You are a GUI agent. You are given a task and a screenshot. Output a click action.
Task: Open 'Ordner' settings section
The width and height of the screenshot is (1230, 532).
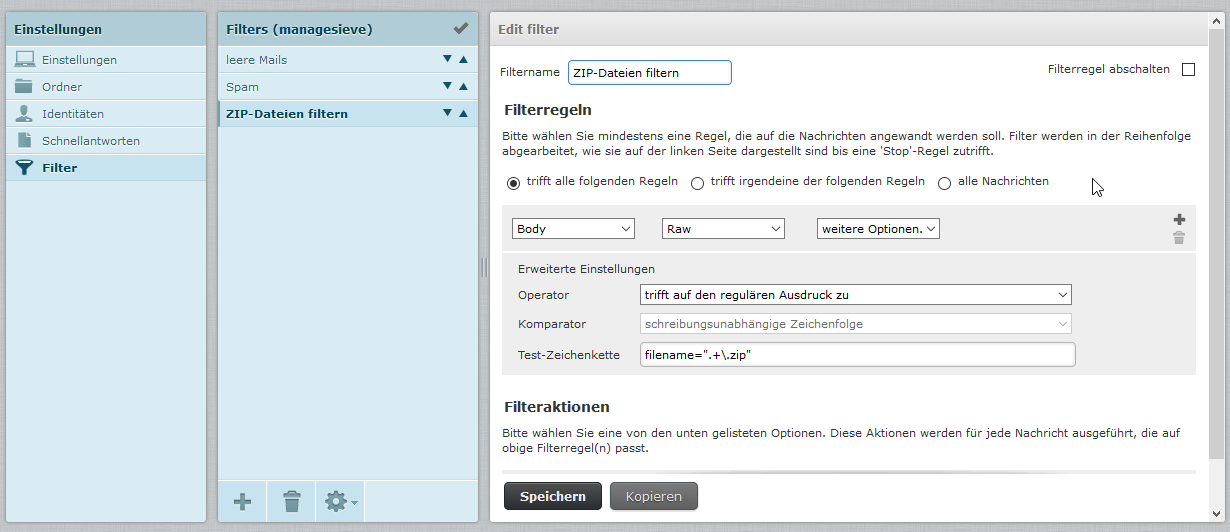(62, 87)
